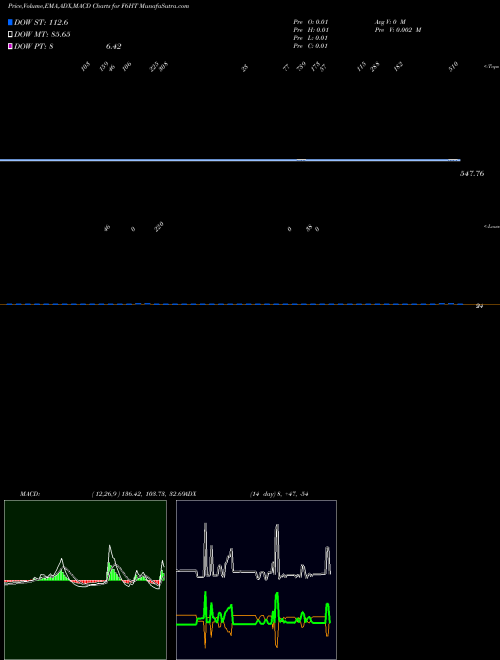Image resolution: width=500 pixels, height=660 pixels.
Task: Click the 'Lows' label at right edge
Action: coord(492,226)
